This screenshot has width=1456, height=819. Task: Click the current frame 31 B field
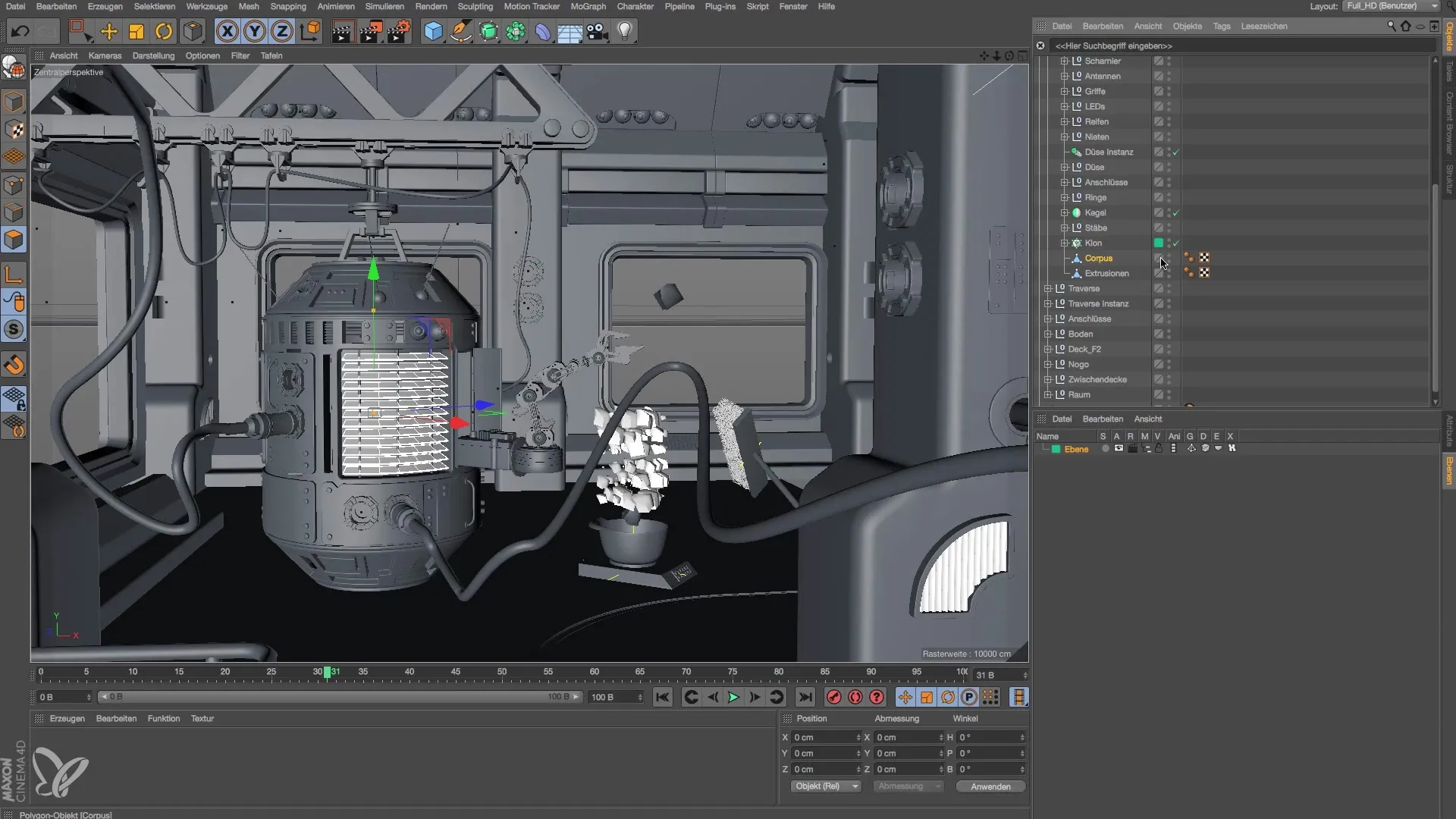(999, 675)
